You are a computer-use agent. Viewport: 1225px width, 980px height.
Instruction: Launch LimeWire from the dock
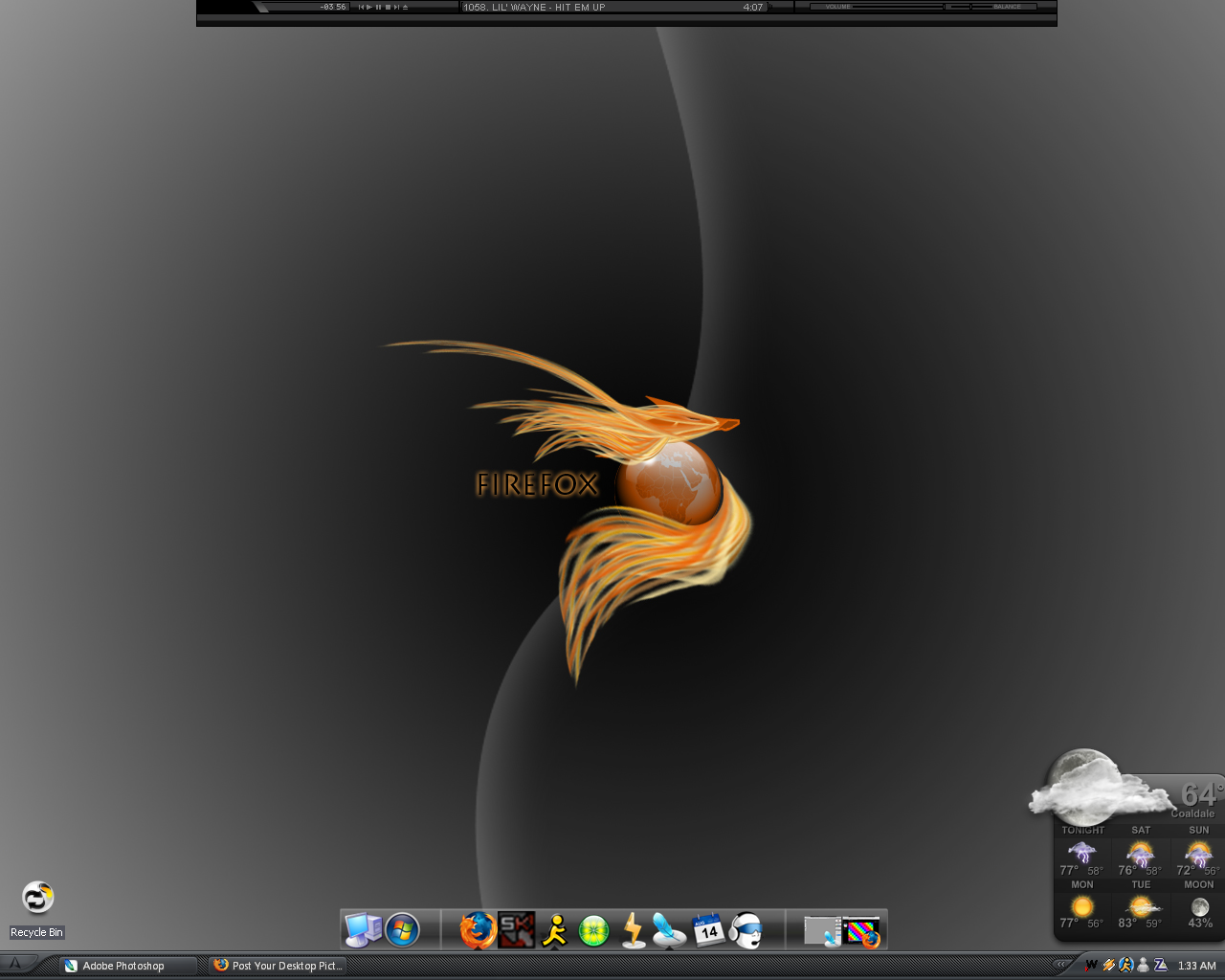(593, 930)
